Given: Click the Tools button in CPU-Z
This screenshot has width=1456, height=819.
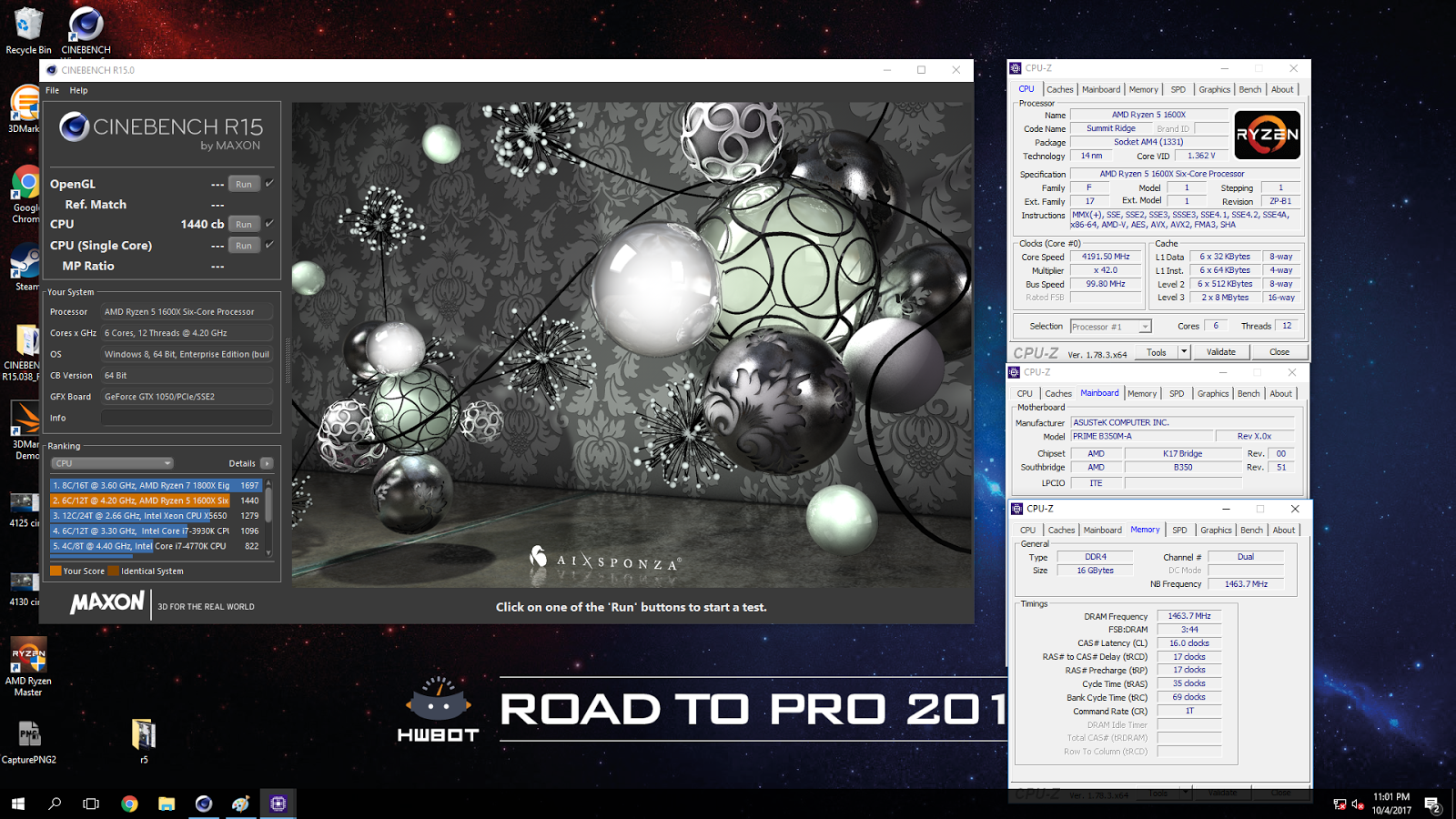Looking at the screenshot, I should click(x=1157, y=352).
